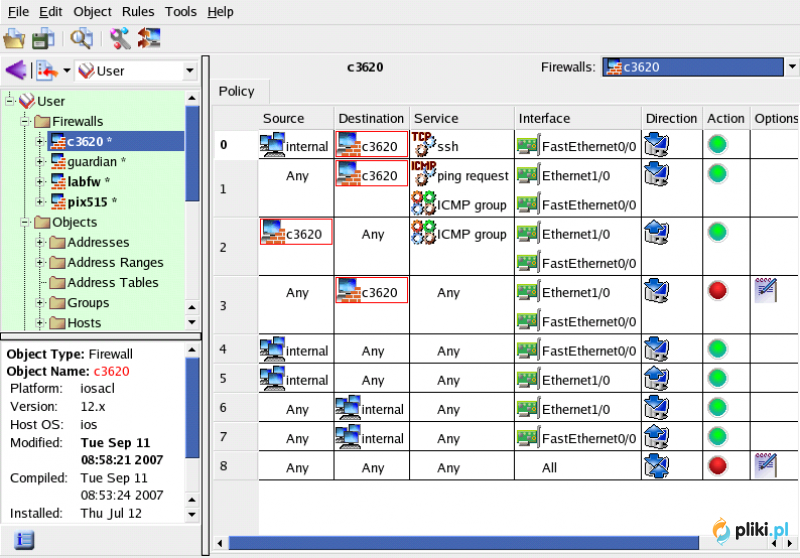Viewport: 800px width, 558px height.
Task: Expand the pix515 firewall node
Action: (x=40, y=201)
